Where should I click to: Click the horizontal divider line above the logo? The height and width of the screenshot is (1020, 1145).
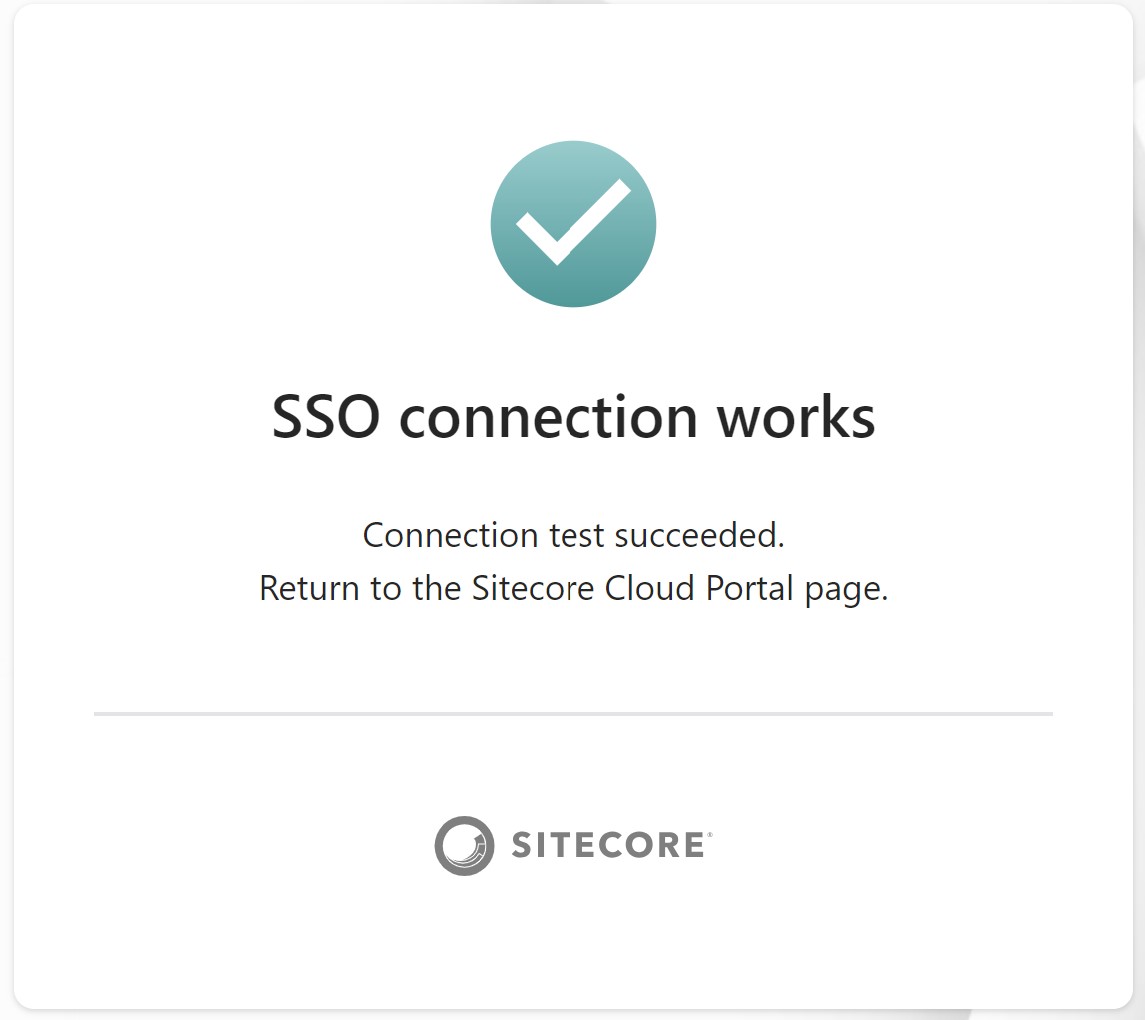pyautogui.click(x=573, y=713)
